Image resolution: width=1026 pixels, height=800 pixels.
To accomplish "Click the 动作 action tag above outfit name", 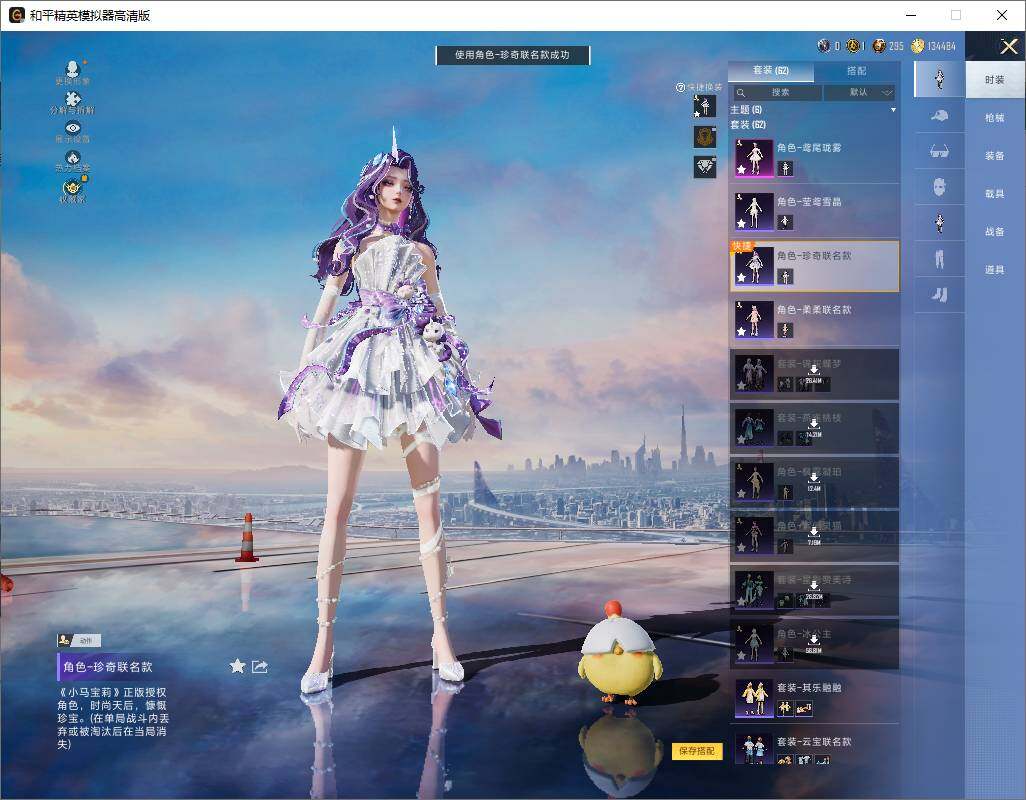I will [79, 640].
